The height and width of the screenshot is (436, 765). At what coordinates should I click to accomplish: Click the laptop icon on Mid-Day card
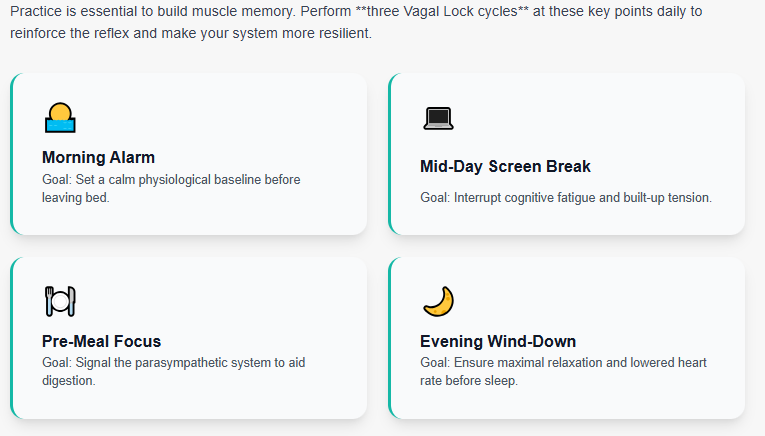coord(438,118)
